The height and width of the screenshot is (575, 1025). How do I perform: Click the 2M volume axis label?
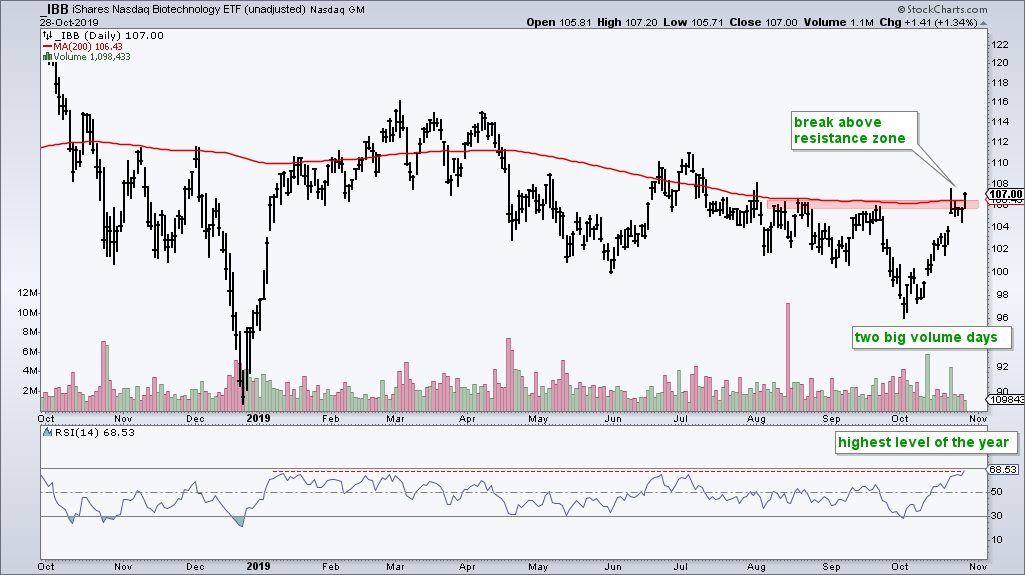(x=29, y=391)
